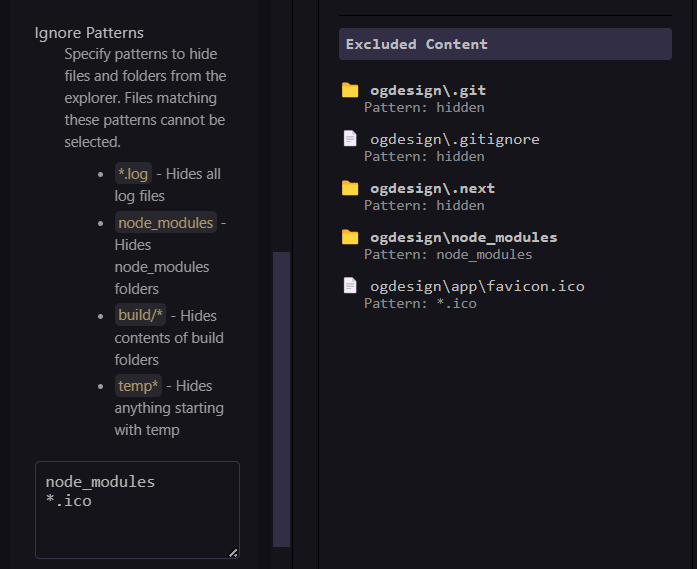The width and height of the screenshot is (697, 569).
Task: Click the temp* example pattern chip
Action: (138, 386)
